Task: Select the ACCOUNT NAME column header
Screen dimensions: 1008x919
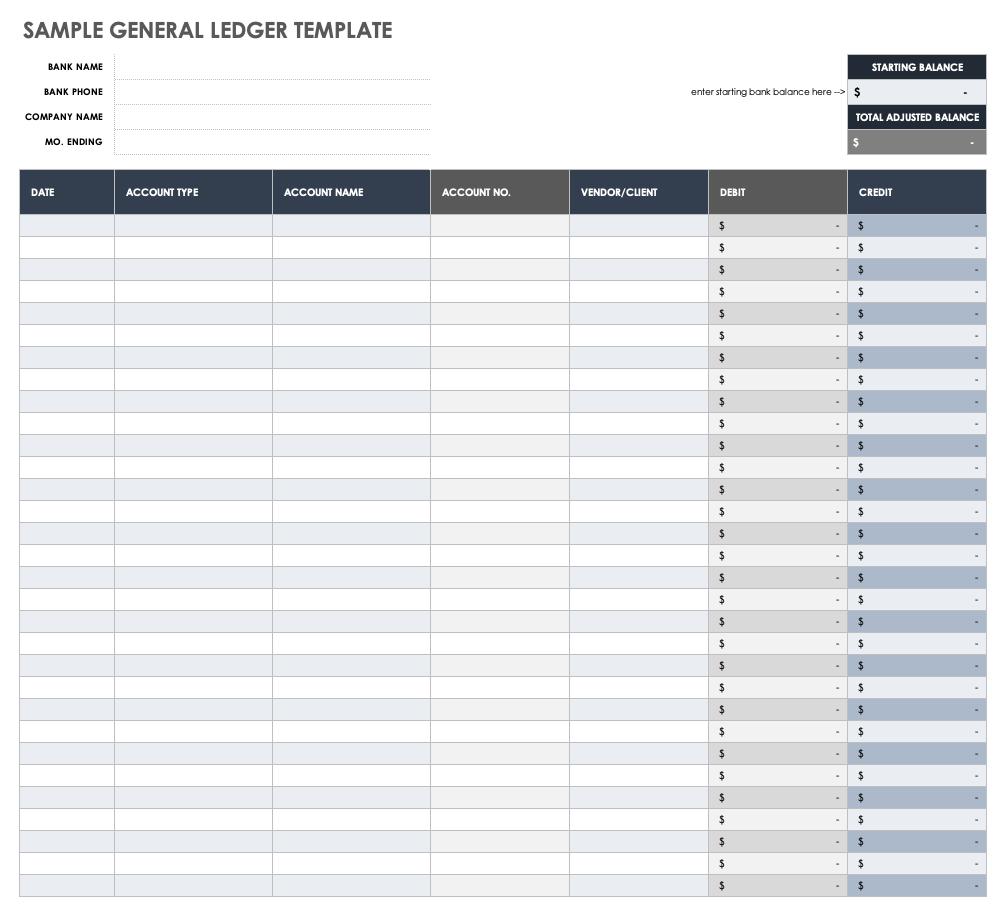Action: pos(350,192)
